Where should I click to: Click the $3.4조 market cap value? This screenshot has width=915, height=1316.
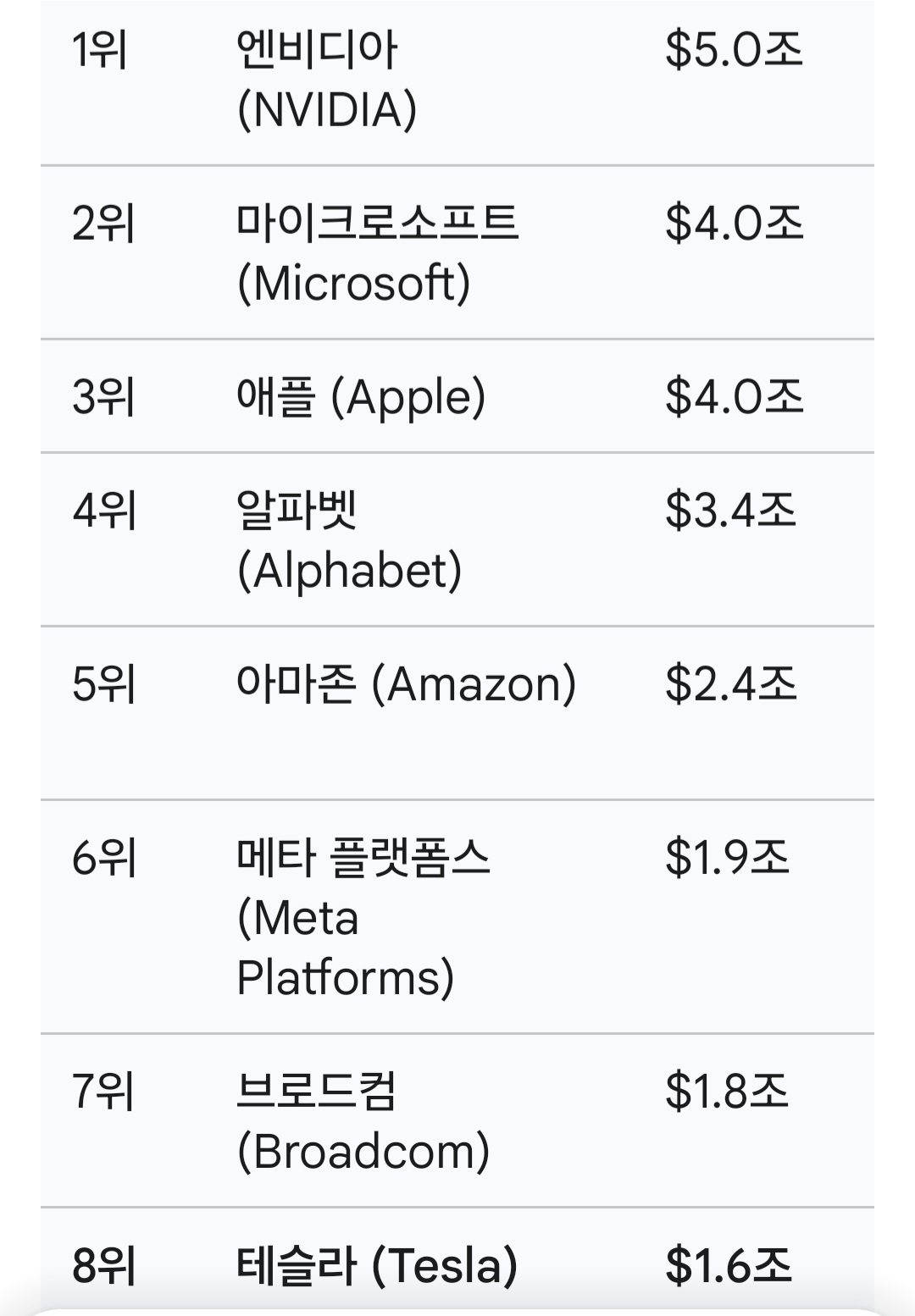[730, 511]
